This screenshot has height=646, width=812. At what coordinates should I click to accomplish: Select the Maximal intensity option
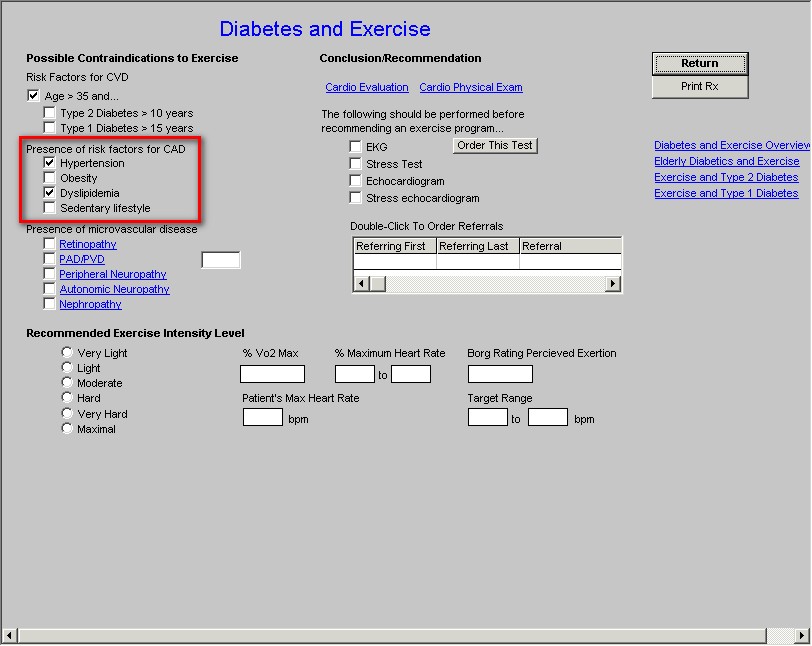[67, 428]
